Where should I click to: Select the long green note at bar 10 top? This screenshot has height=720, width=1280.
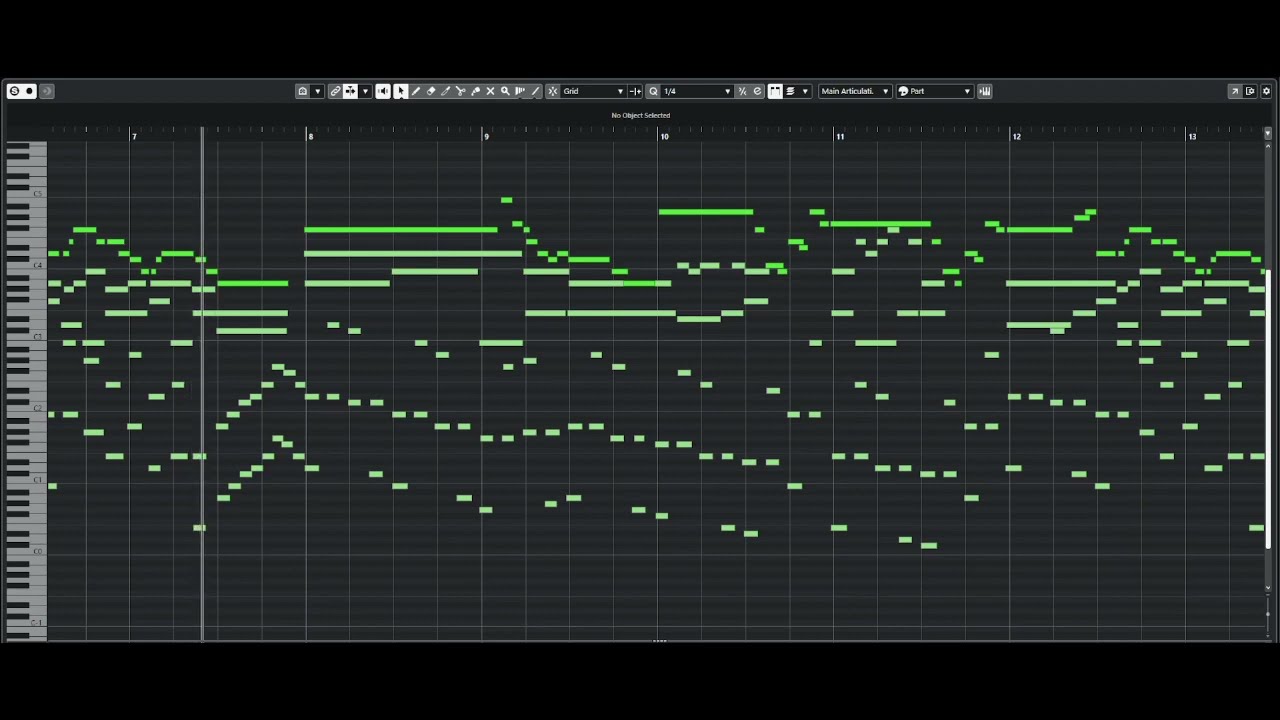point(706,212)
